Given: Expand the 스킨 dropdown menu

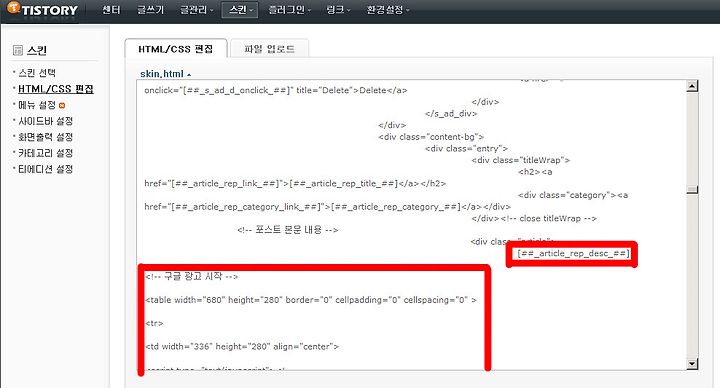Looking at the screenshot, I should (240, 10).
